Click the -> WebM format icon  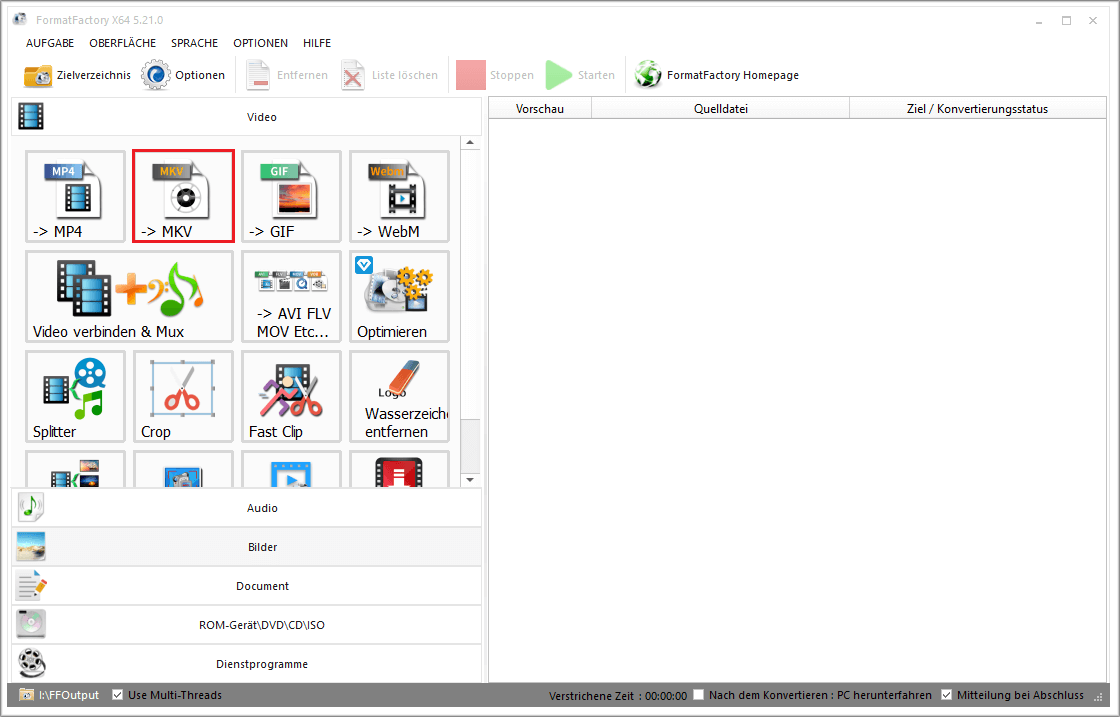(399, 196)
